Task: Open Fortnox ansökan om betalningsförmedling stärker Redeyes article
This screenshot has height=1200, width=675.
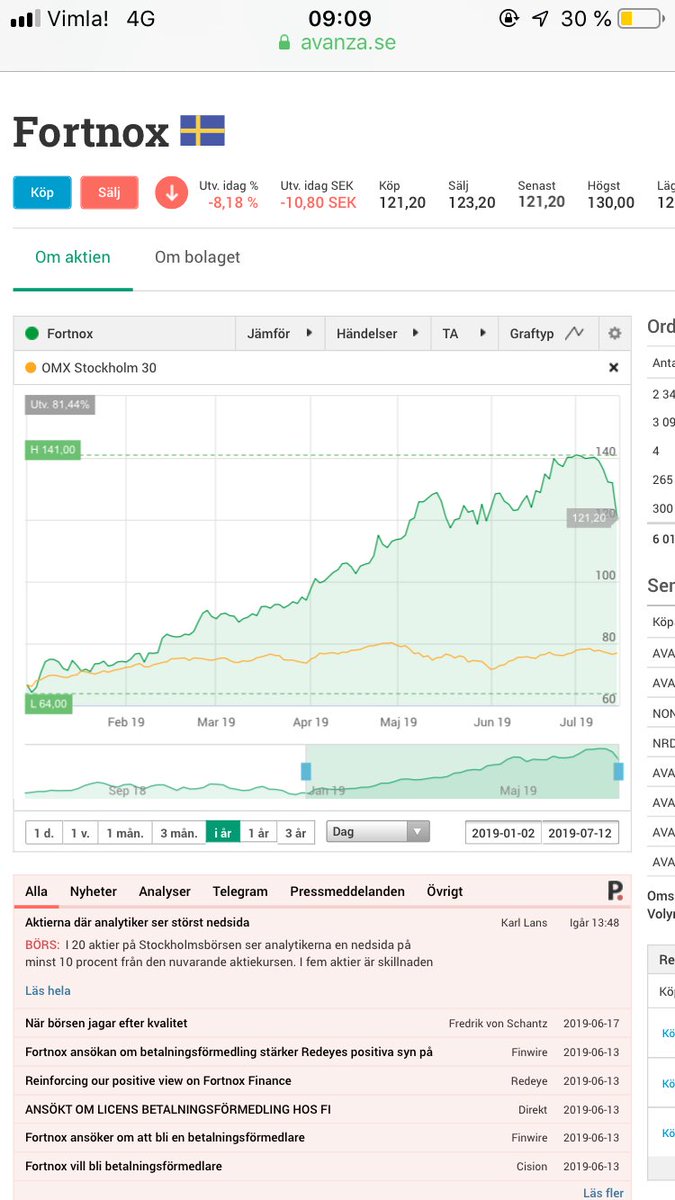Action: 229,1052
